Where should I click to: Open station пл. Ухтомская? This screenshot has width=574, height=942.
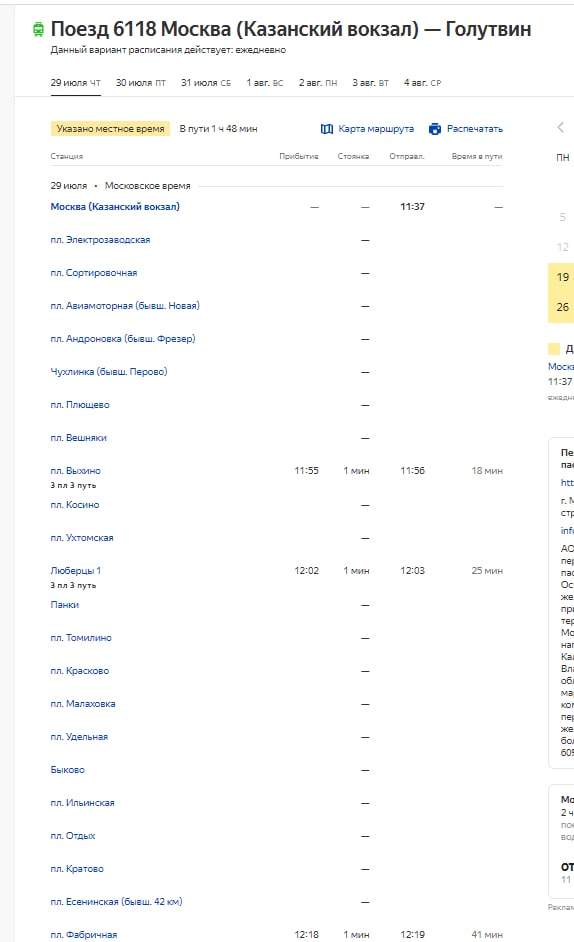[x=82, y=538]
